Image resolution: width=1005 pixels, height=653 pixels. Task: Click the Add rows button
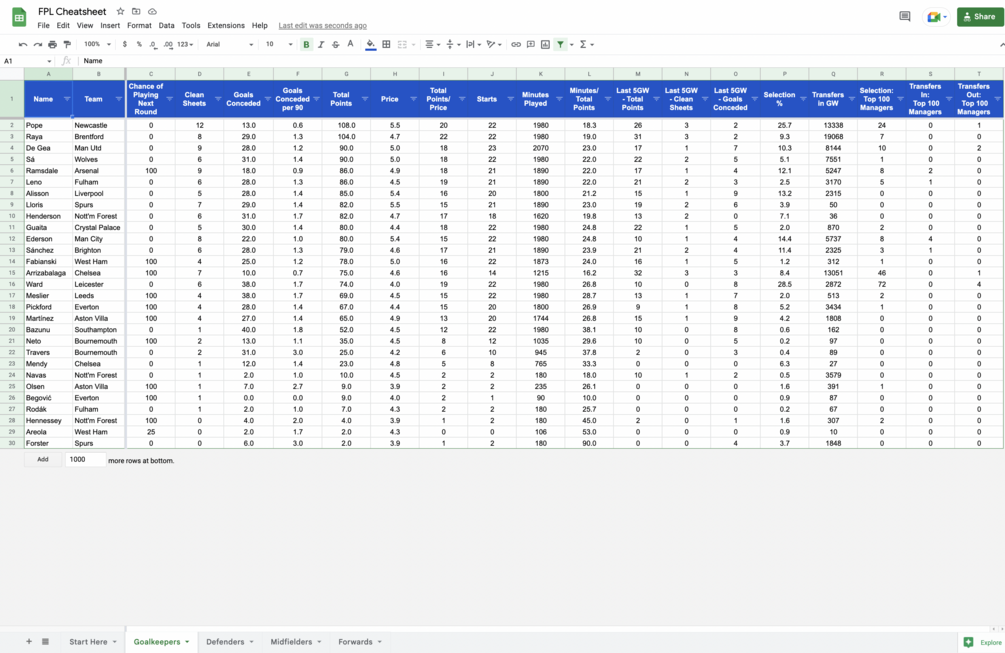click(x=43, y=459)
